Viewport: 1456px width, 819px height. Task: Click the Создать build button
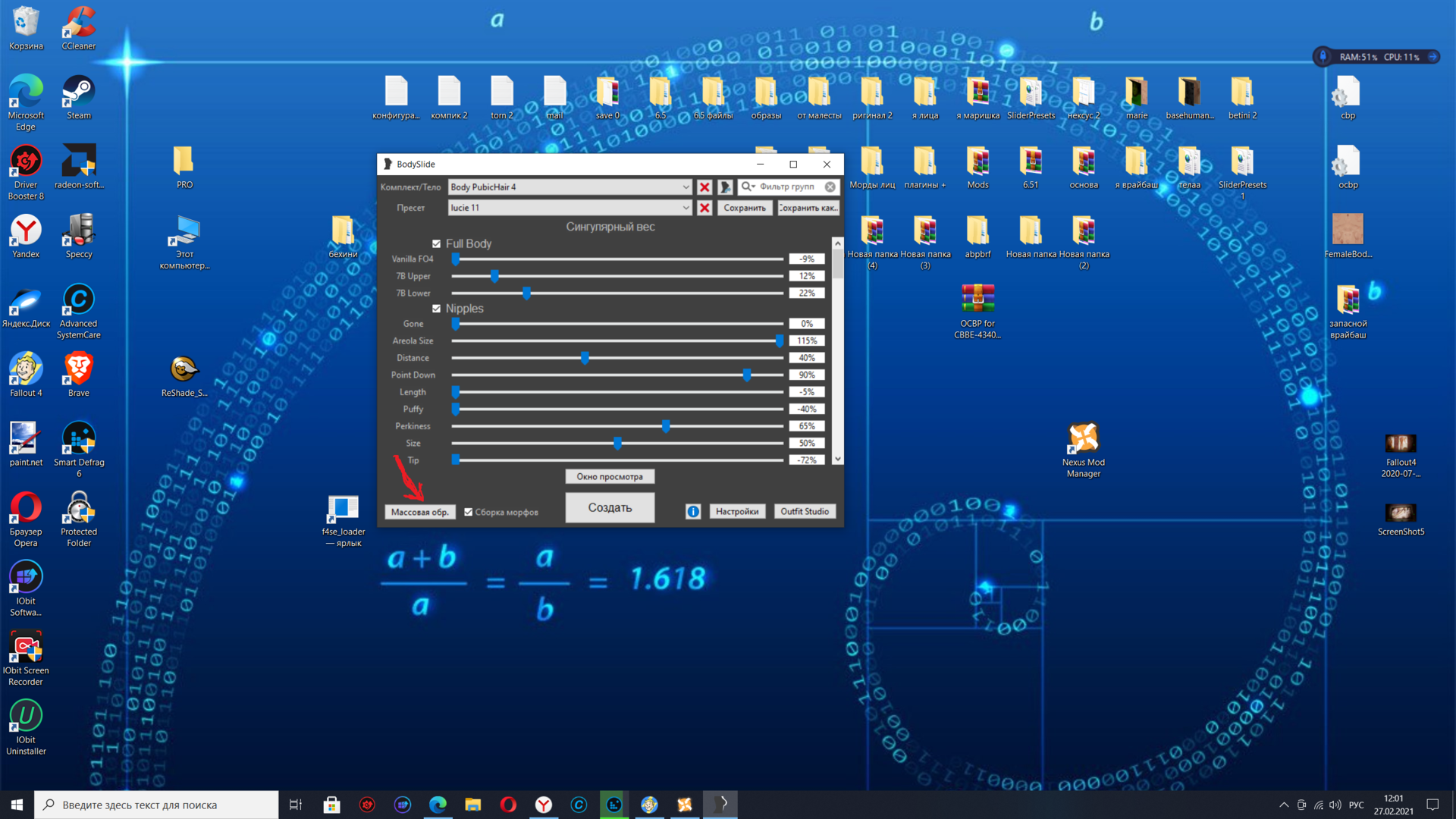pos(610,507)
